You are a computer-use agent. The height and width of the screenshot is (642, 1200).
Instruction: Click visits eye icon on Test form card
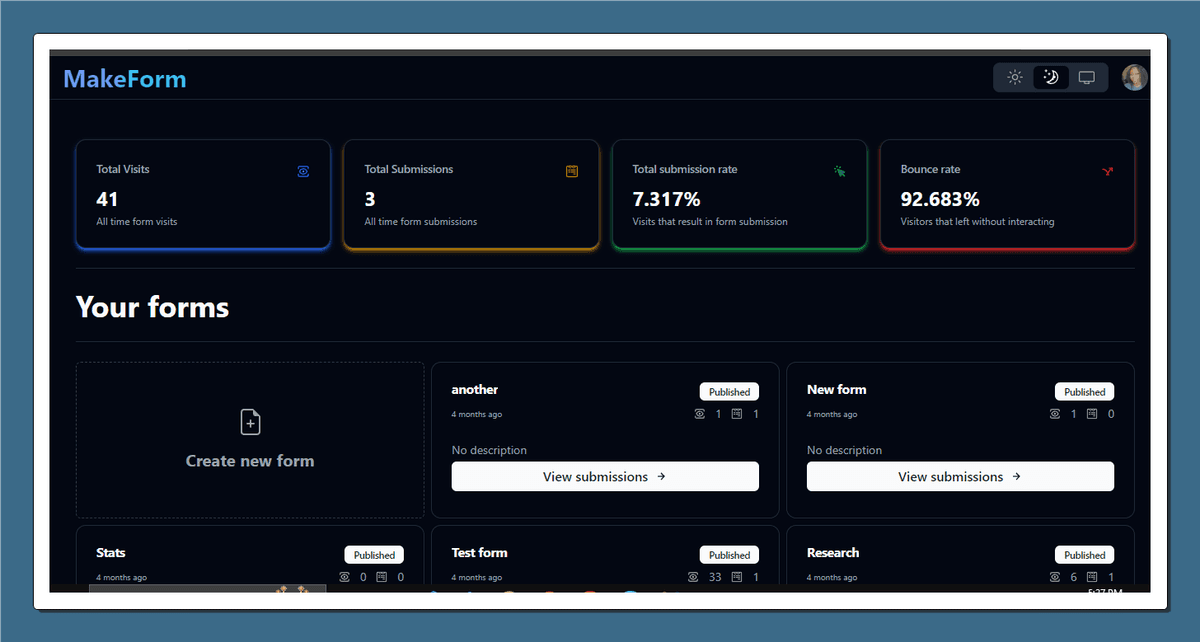694,577
